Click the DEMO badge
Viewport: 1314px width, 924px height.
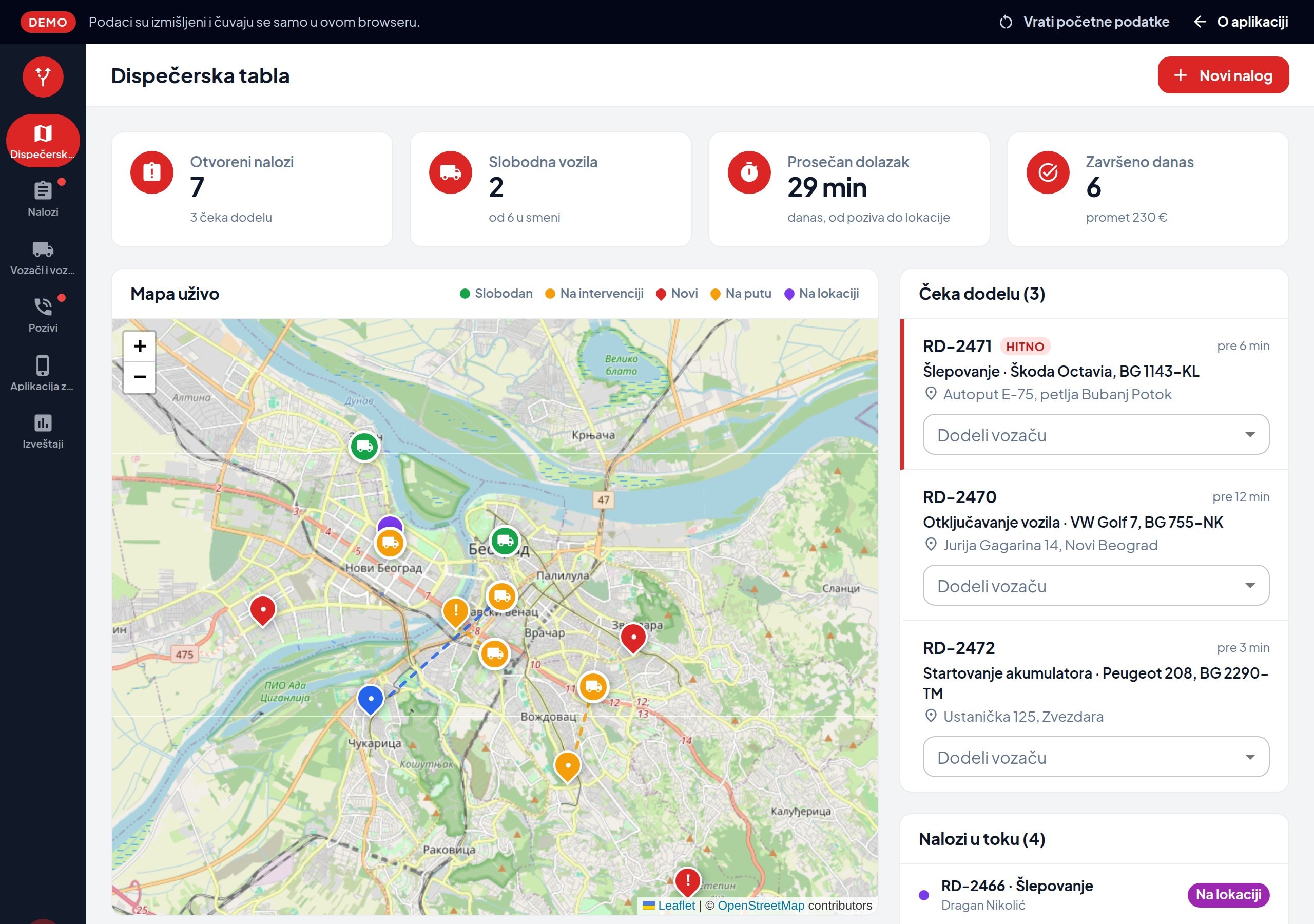[48, 22]
